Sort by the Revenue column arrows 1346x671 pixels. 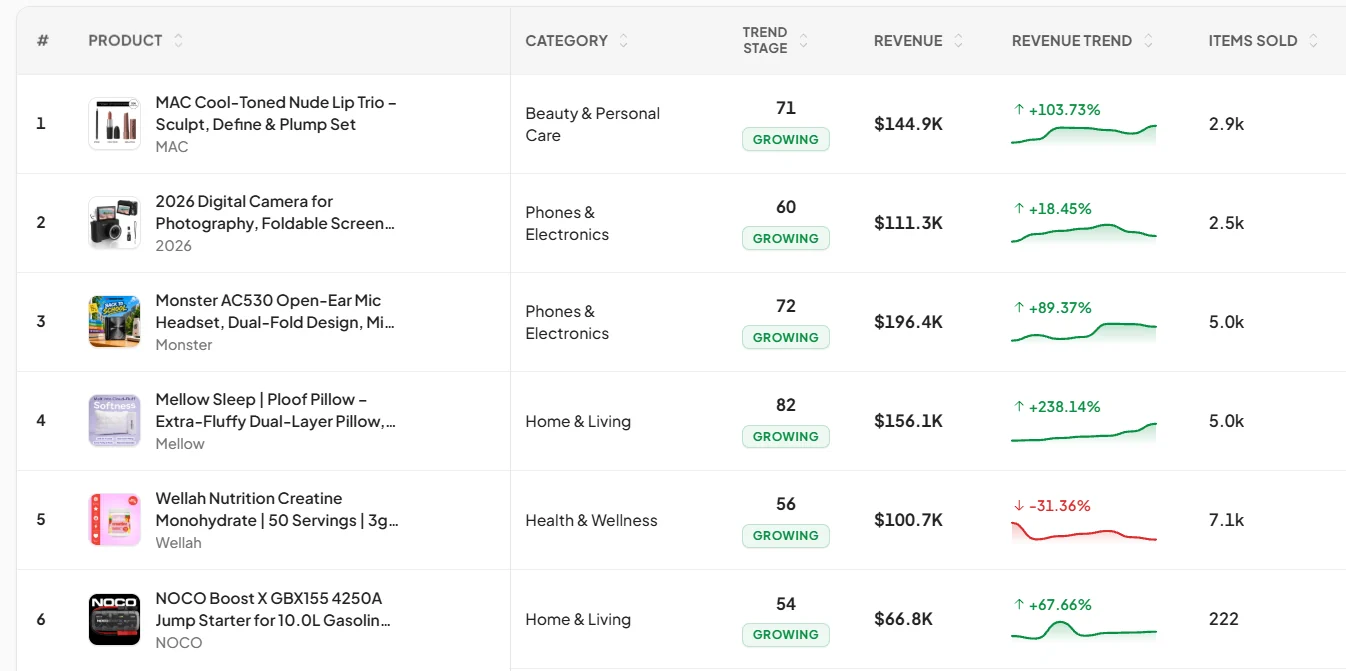958,41
